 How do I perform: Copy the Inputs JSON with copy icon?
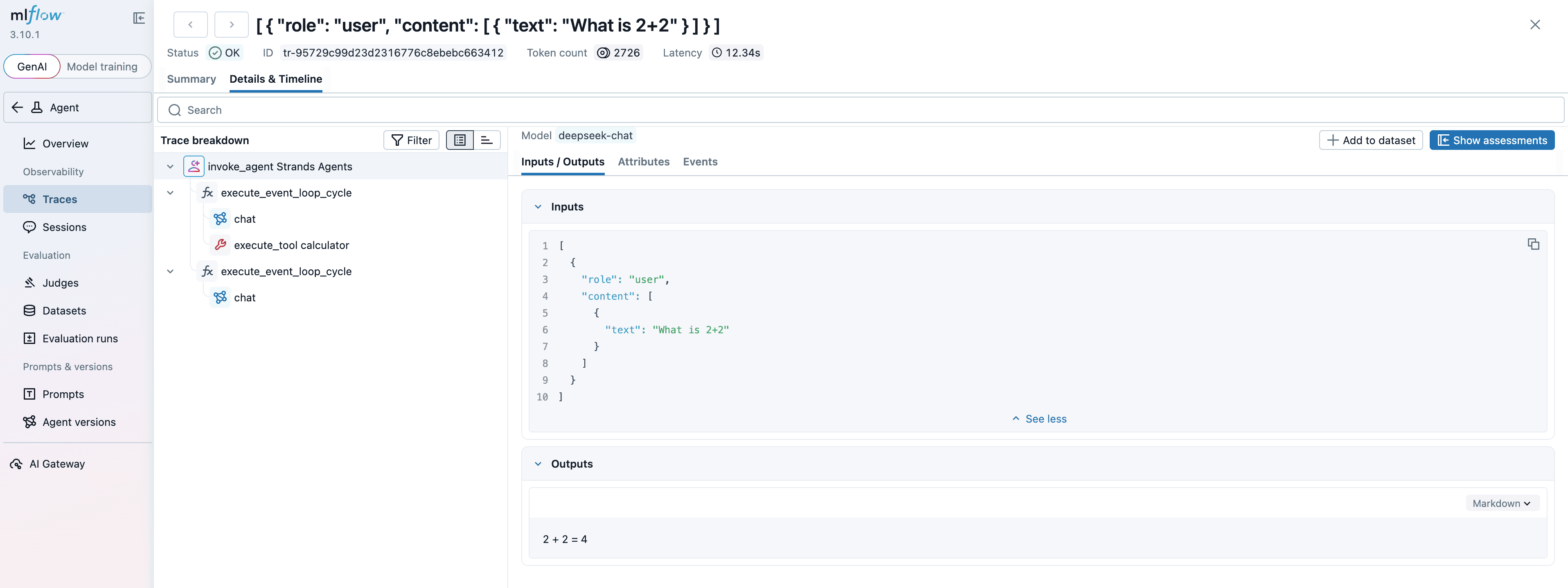(1533, 244)
